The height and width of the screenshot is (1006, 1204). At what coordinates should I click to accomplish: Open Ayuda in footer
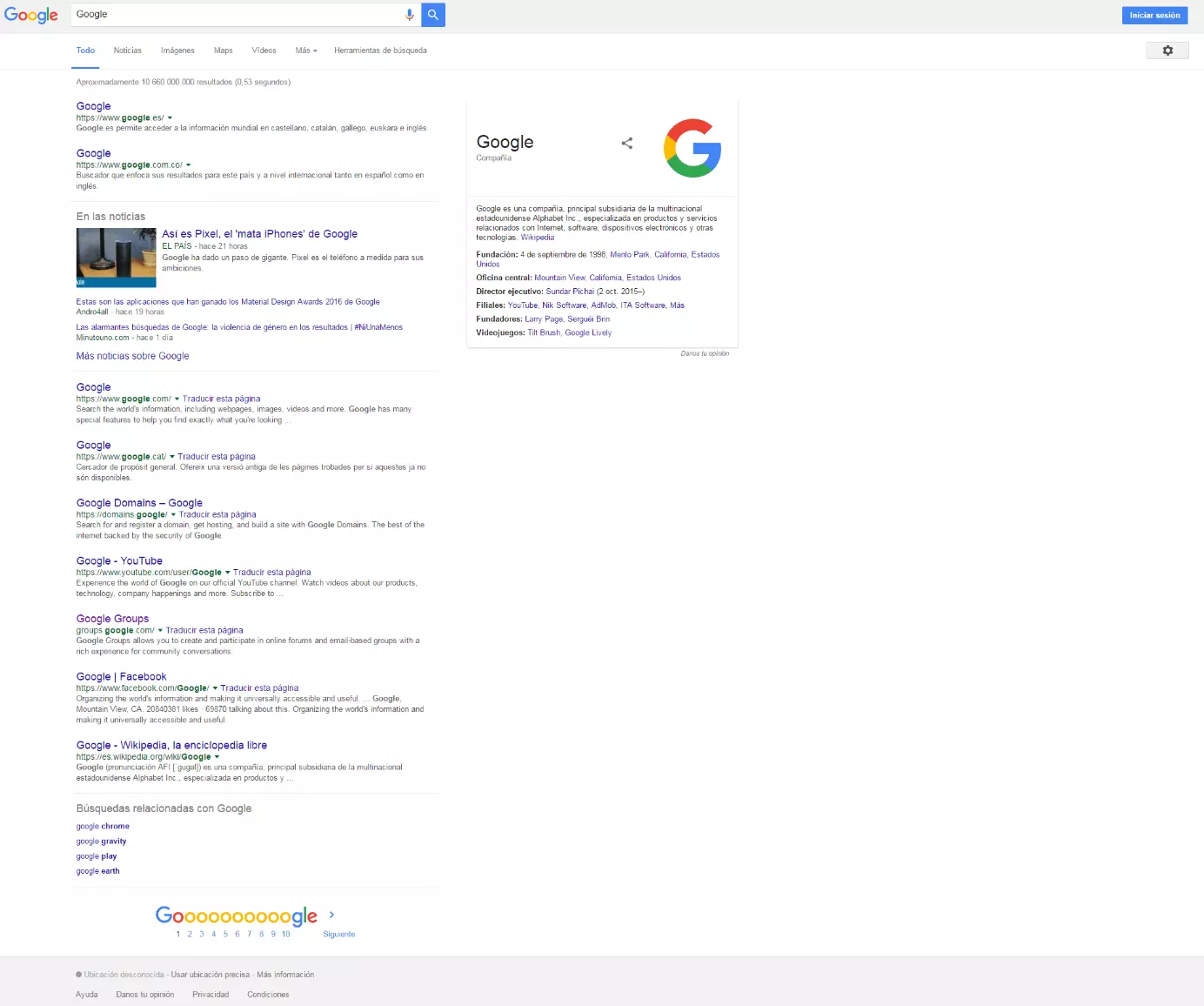(87, 995)
